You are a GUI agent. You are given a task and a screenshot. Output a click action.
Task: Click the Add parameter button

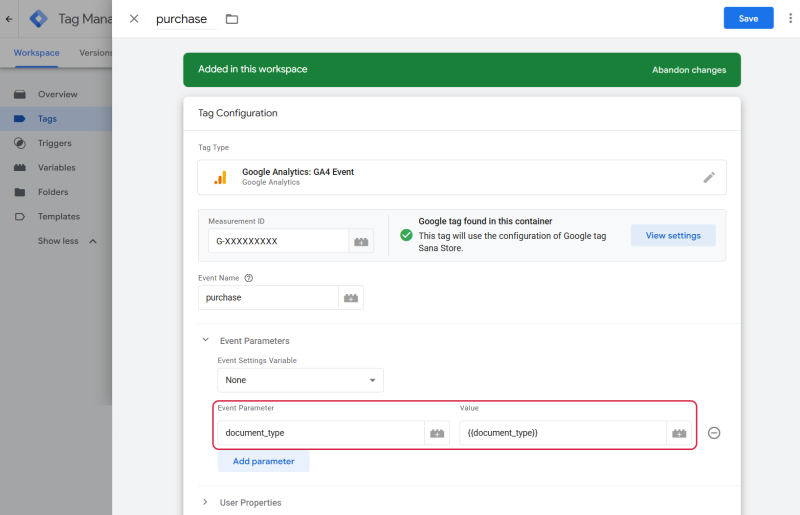point(263,461)
